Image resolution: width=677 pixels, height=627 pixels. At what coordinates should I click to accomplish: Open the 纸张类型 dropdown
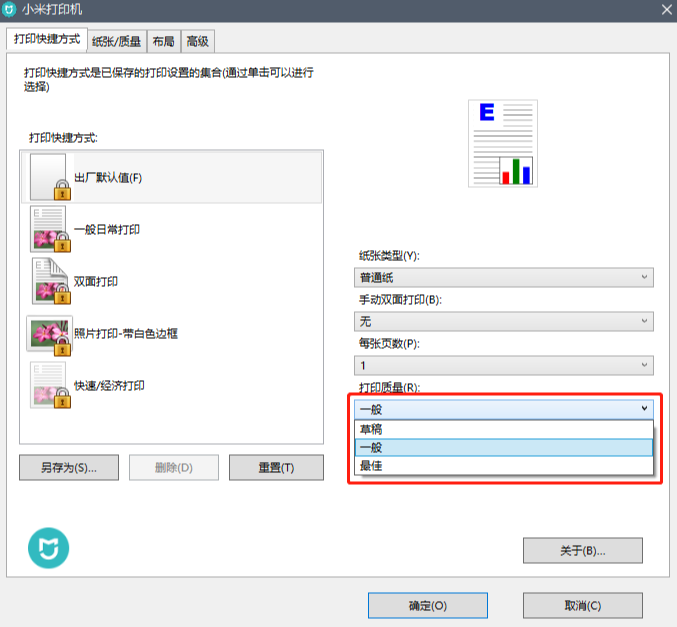tap(503, 277)
